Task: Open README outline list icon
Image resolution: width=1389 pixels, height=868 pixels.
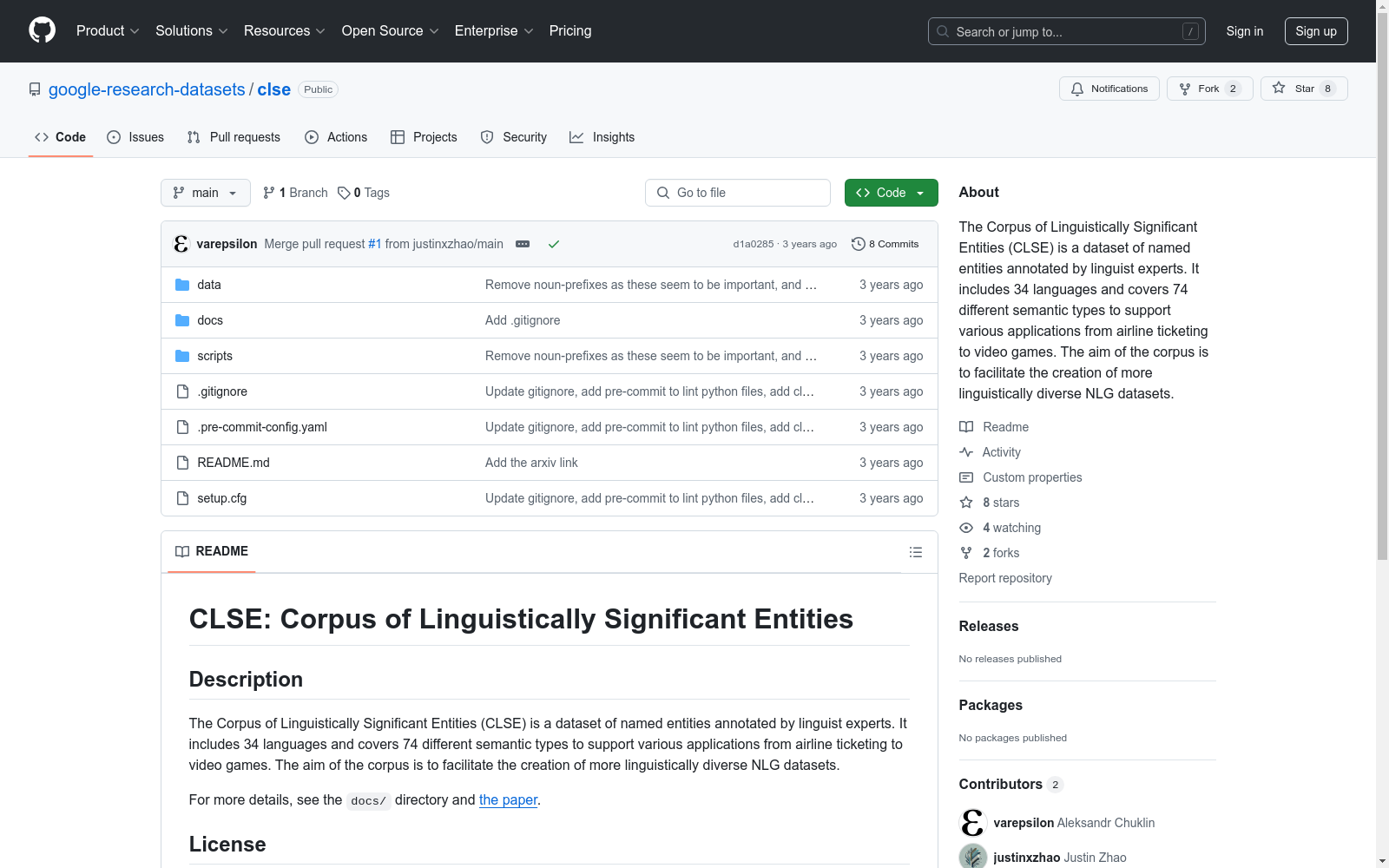Action: pos(915,552)
